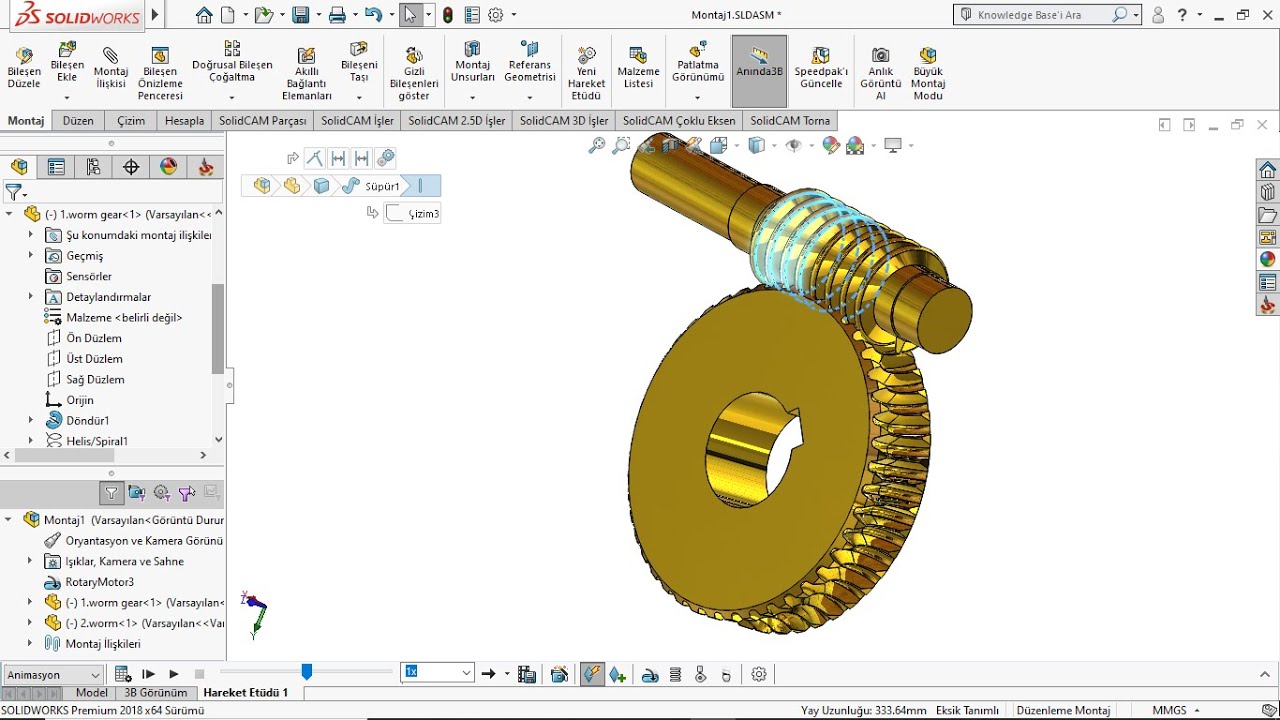Toggle the motion tree filter button
Screen dimensions: 1280x720
coord(111,492)
